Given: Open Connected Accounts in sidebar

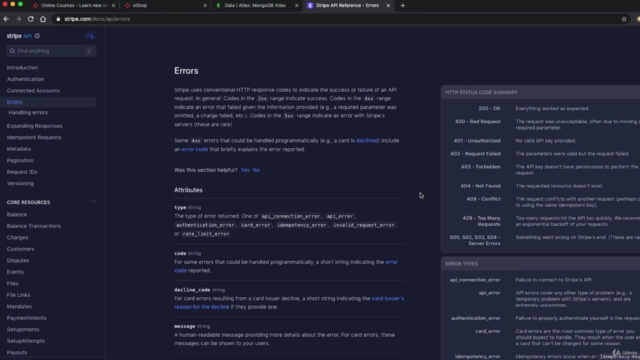Looking at the screenshot, I should pyautogui.click(x=33, y=91).
